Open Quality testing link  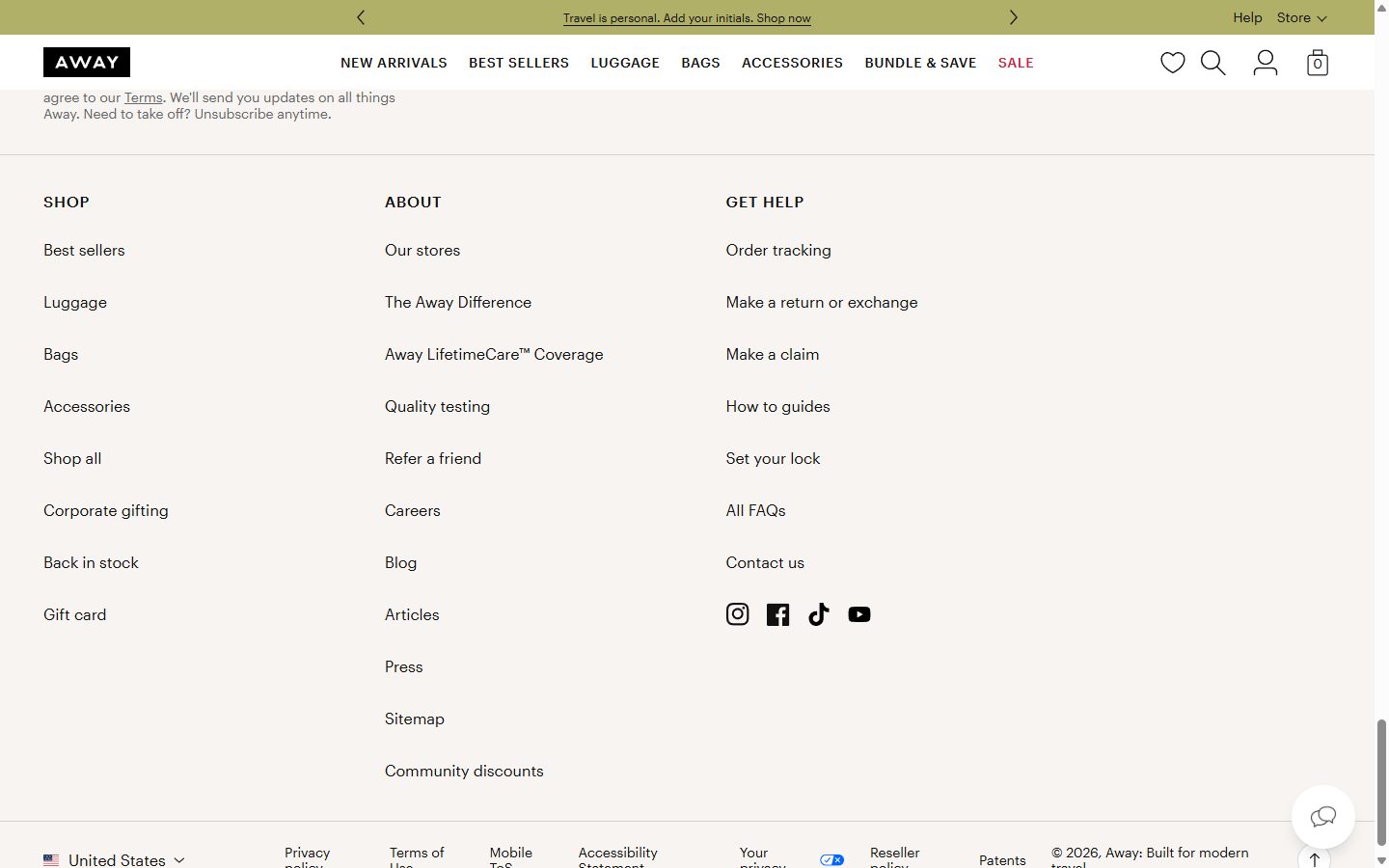pyautogui.click(x=437, y=406)
